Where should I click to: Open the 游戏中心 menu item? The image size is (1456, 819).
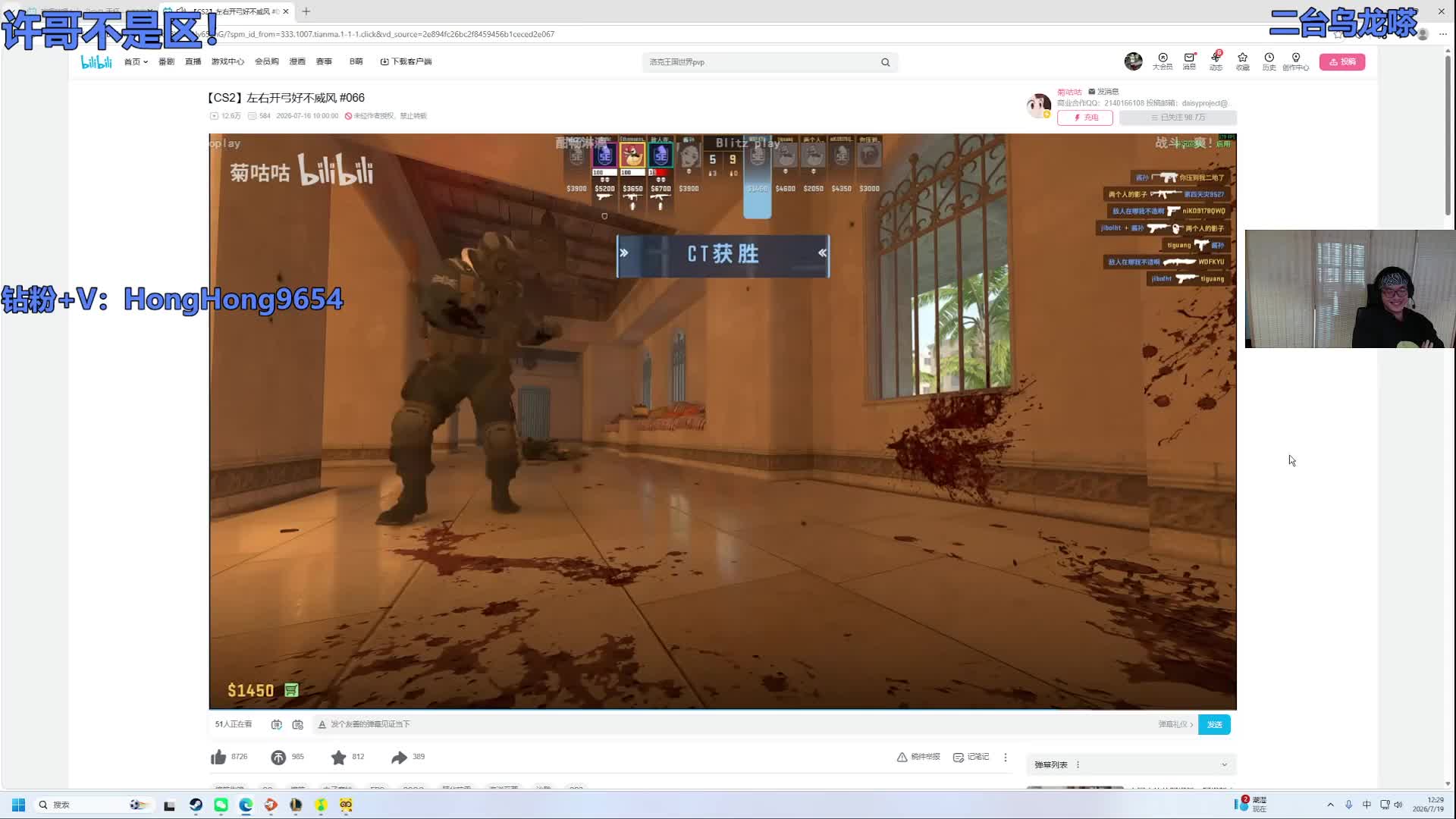coord(227,61)
